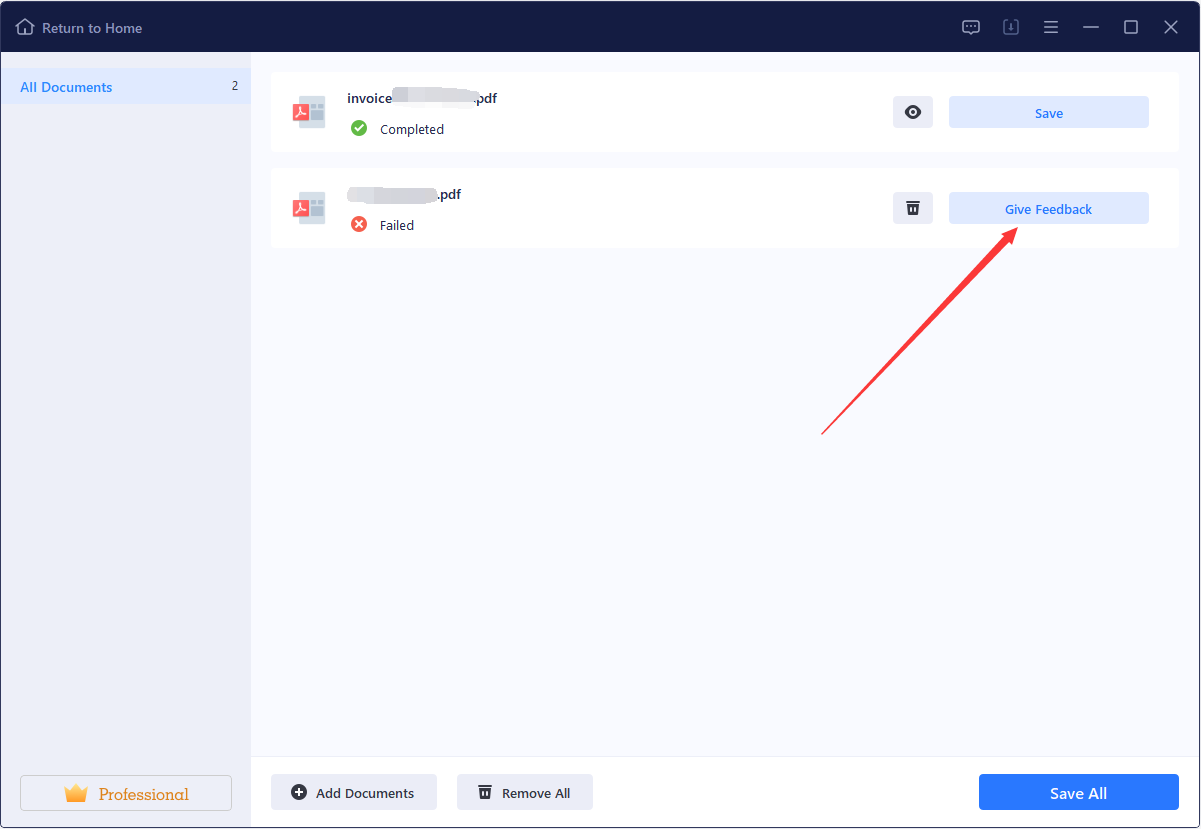
Task: Click the plus icon beside Add Documents
Action: point(298,792)
